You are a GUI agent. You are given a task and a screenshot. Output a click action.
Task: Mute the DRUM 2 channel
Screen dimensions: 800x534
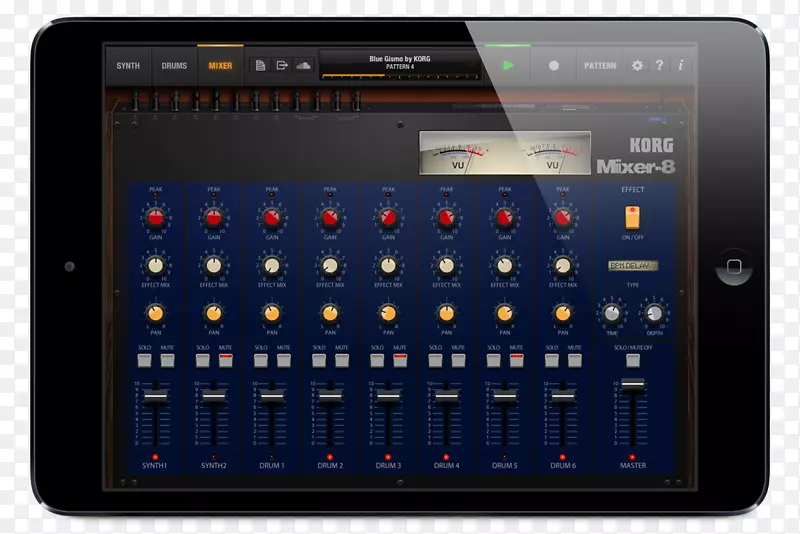pyautogui.click(x=342, y=361)
